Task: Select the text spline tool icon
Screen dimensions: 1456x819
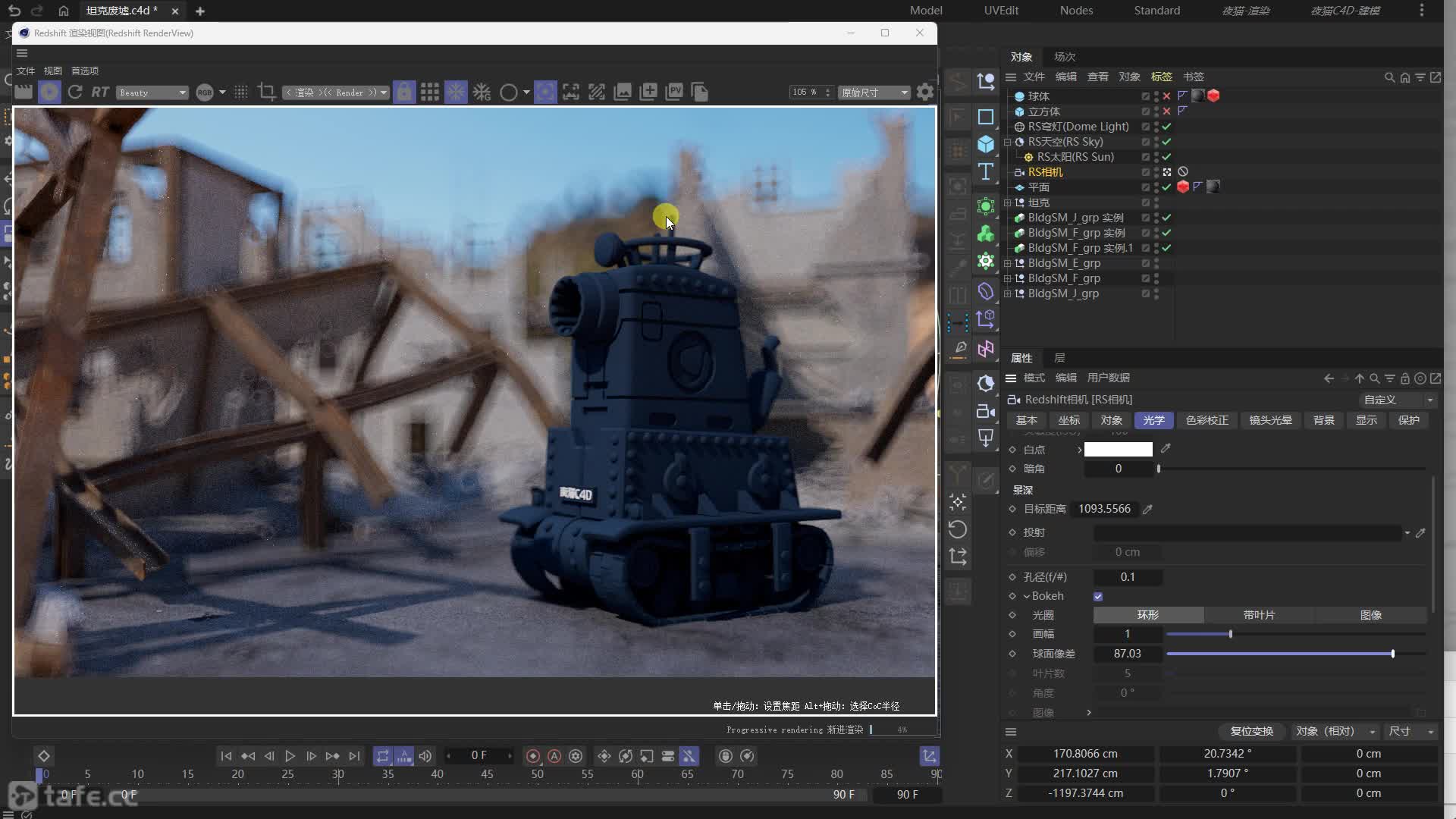Action: point(986,171)
